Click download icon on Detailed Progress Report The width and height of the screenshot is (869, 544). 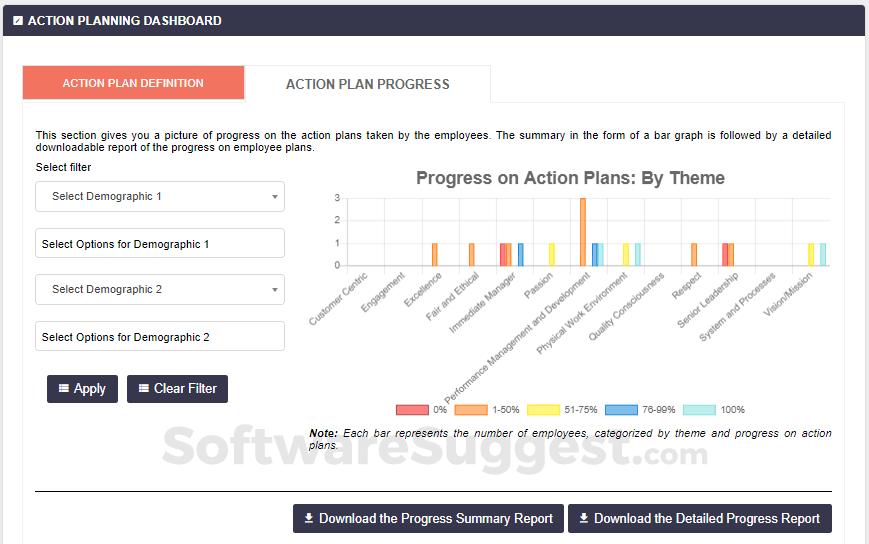tap(584, 518)
